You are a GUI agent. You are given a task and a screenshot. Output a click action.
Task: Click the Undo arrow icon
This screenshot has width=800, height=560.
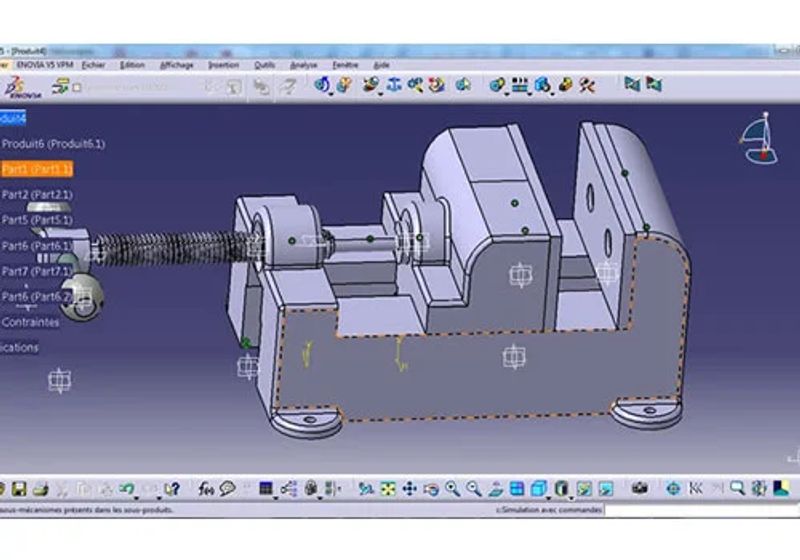(126, 489)
